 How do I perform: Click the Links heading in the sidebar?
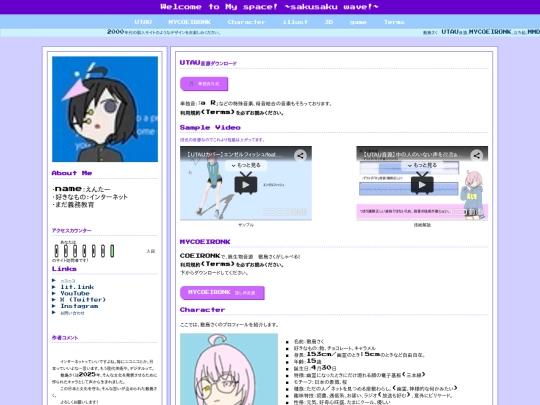pos(64,269)
